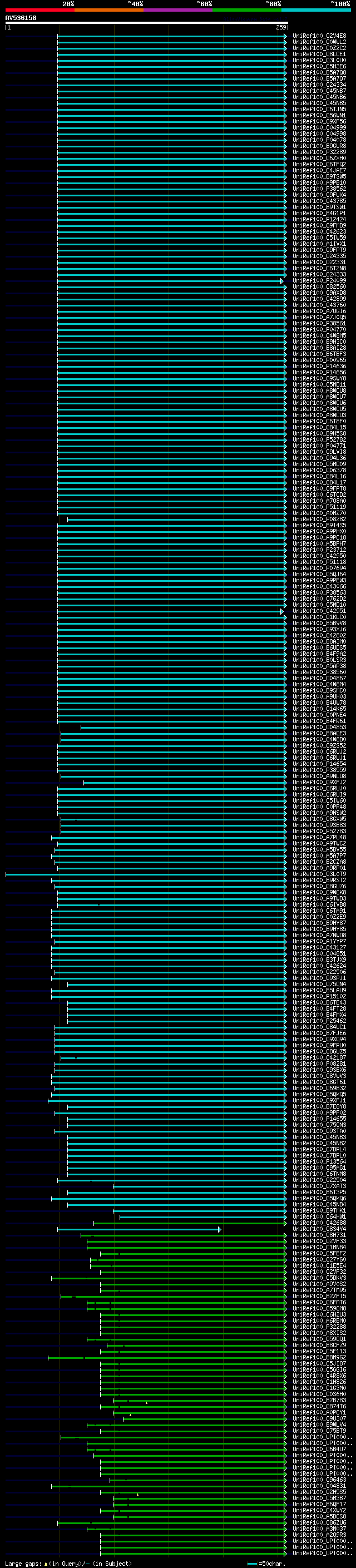This screenshot has width=356, height=1568.
Task: Select the UniRef100_A9PB10 label
Action: click(x=319, y=182)
